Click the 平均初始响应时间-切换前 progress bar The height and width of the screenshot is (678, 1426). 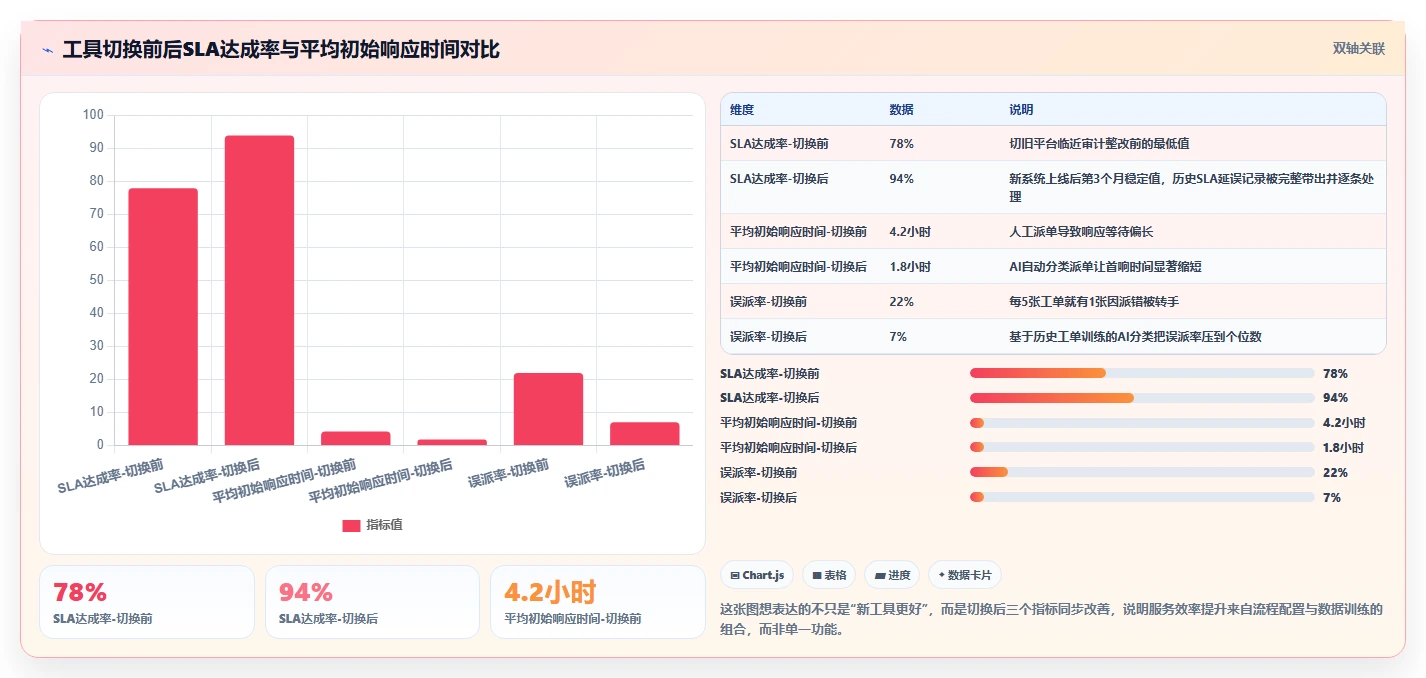click(1142, 423)
